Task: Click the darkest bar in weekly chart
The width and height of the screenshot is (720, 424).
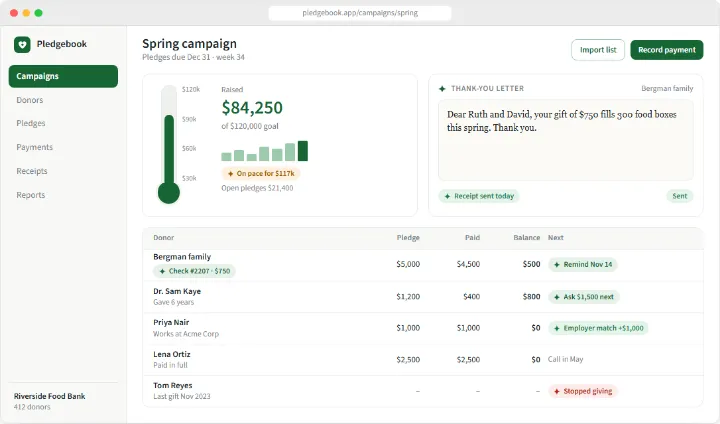Action: click(303, 151)
